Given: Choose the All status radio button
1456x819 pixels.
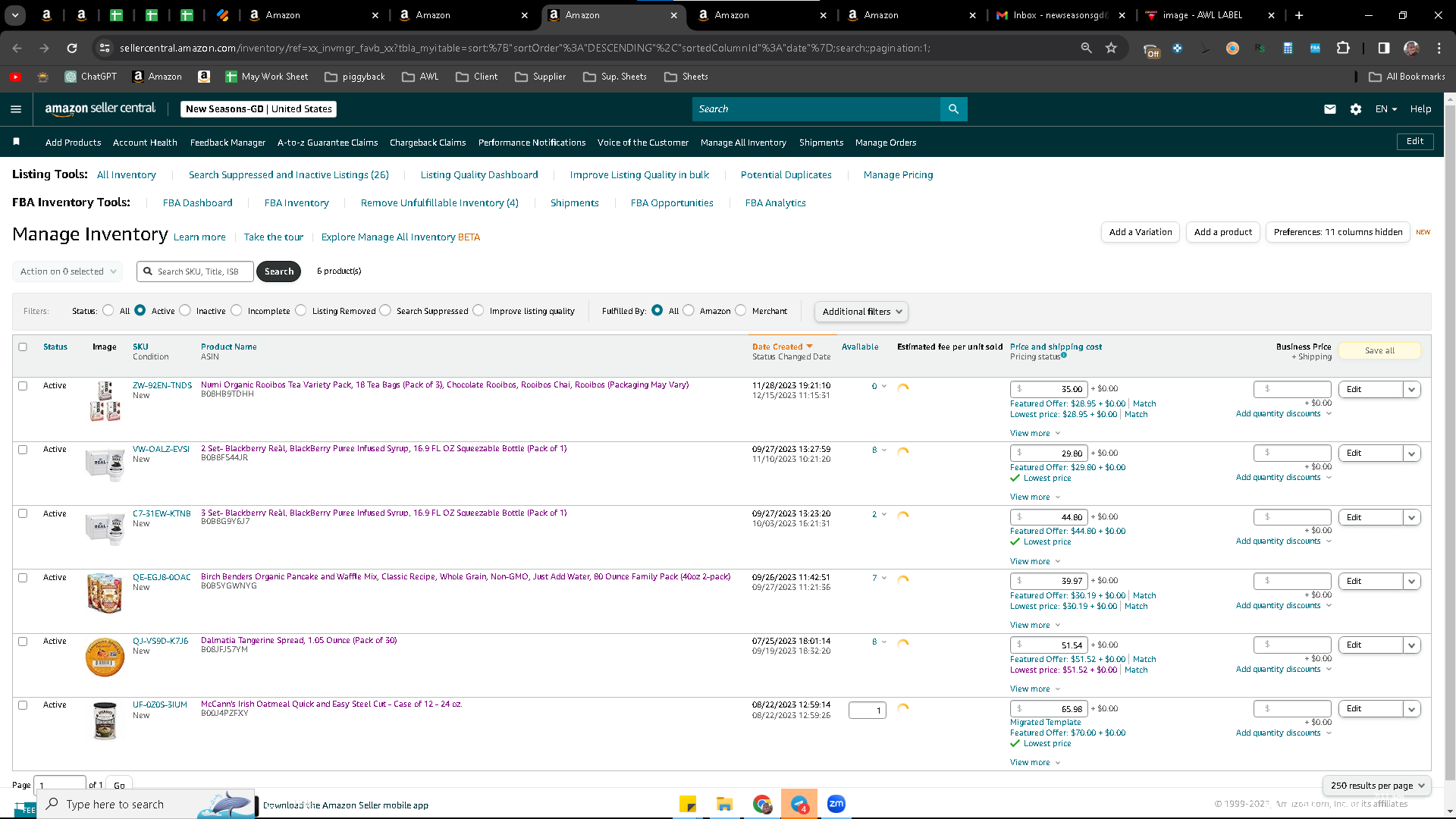Looking at the screenshot, I should (108, 310).
